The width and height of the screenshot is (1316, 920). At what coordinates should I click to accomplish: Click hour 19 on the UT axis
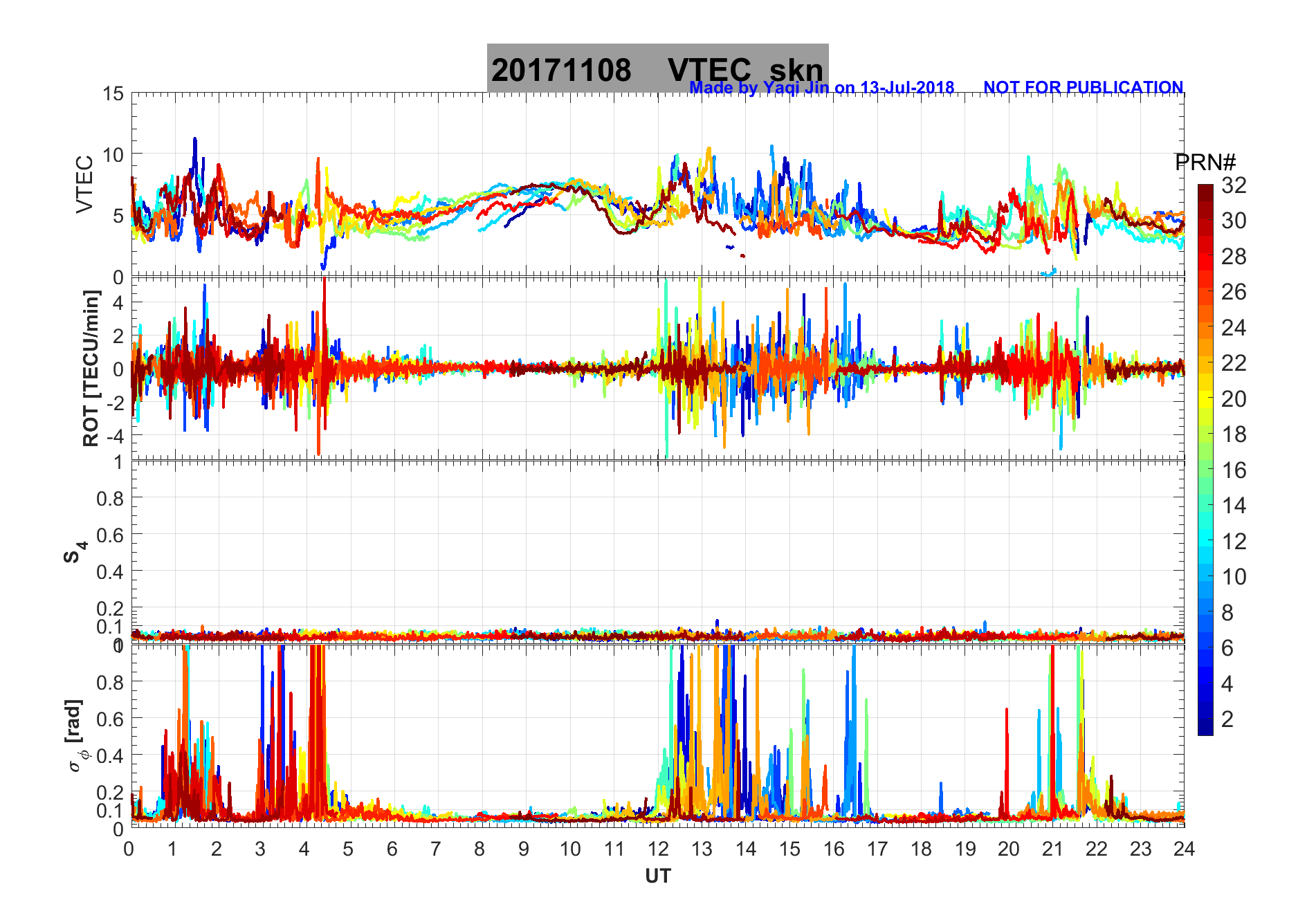point(965,849)
